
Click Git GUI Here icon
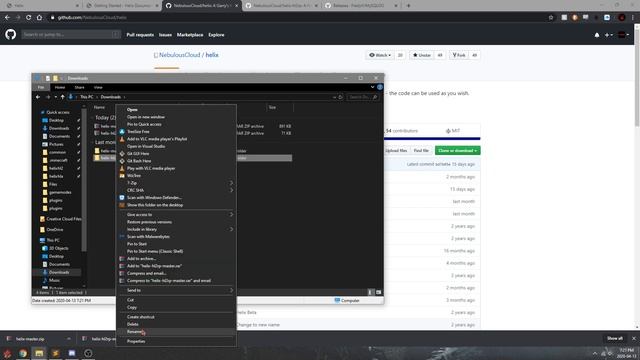[x=122, y=153]
